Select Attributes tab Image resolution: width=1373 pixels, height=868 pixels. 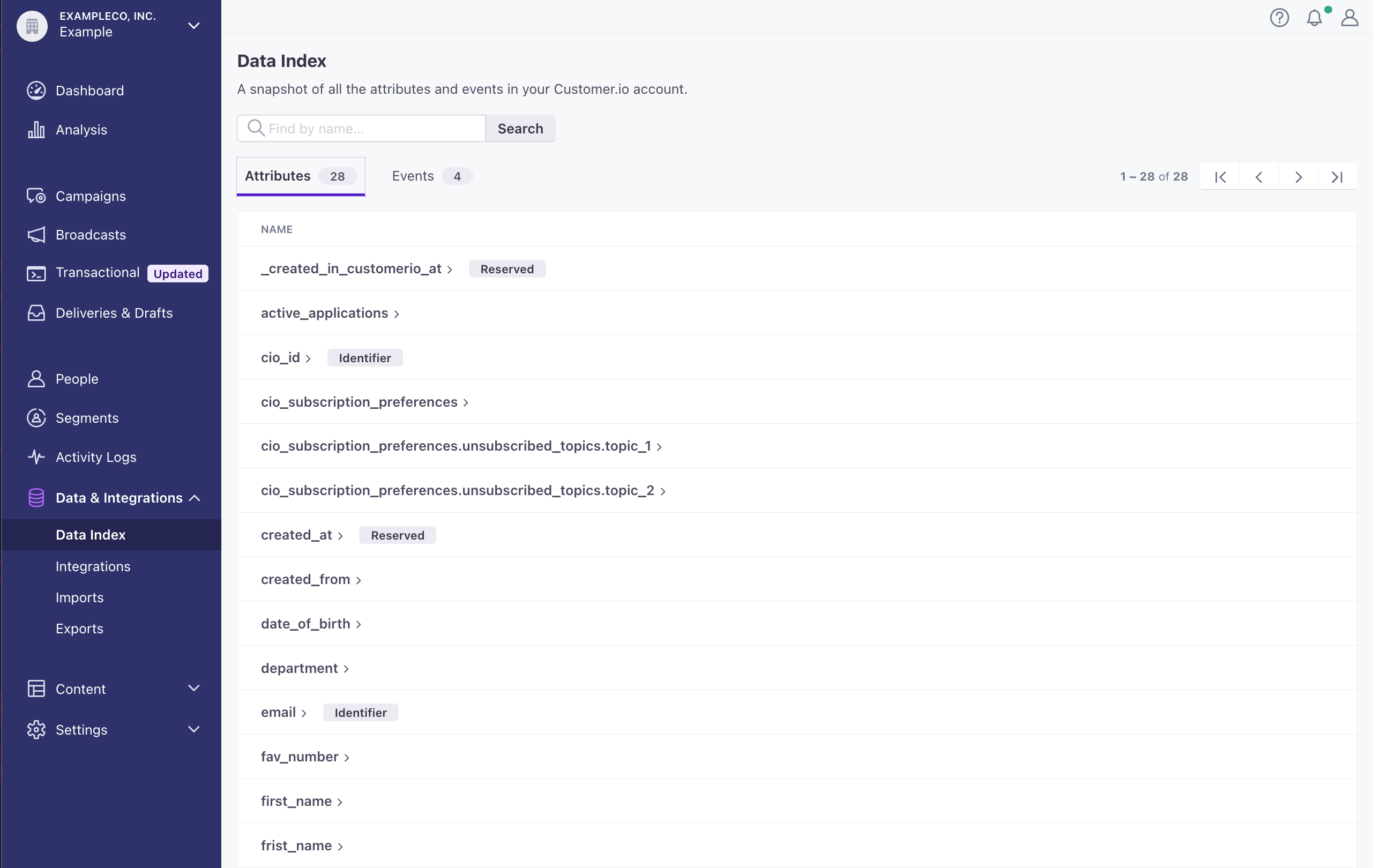tap(300, 176)
